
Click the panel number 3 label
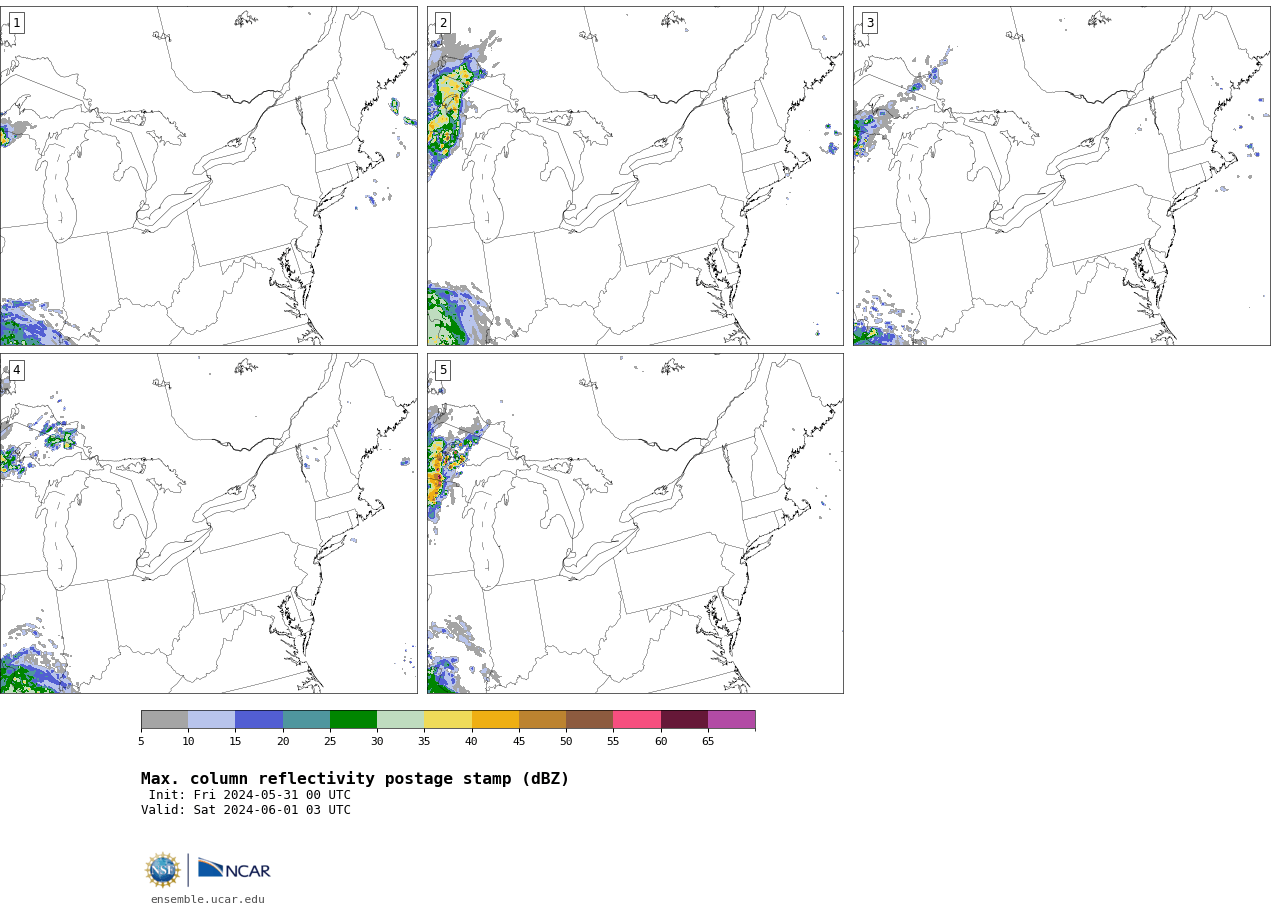[x=869, y=23]
